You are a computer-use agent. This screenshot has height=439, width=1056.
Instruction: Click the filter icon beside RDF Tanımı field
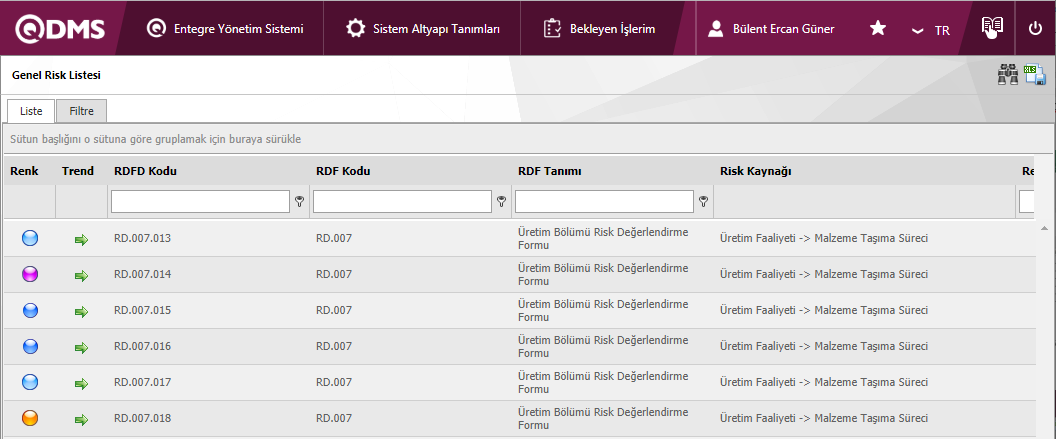point(703,202)
